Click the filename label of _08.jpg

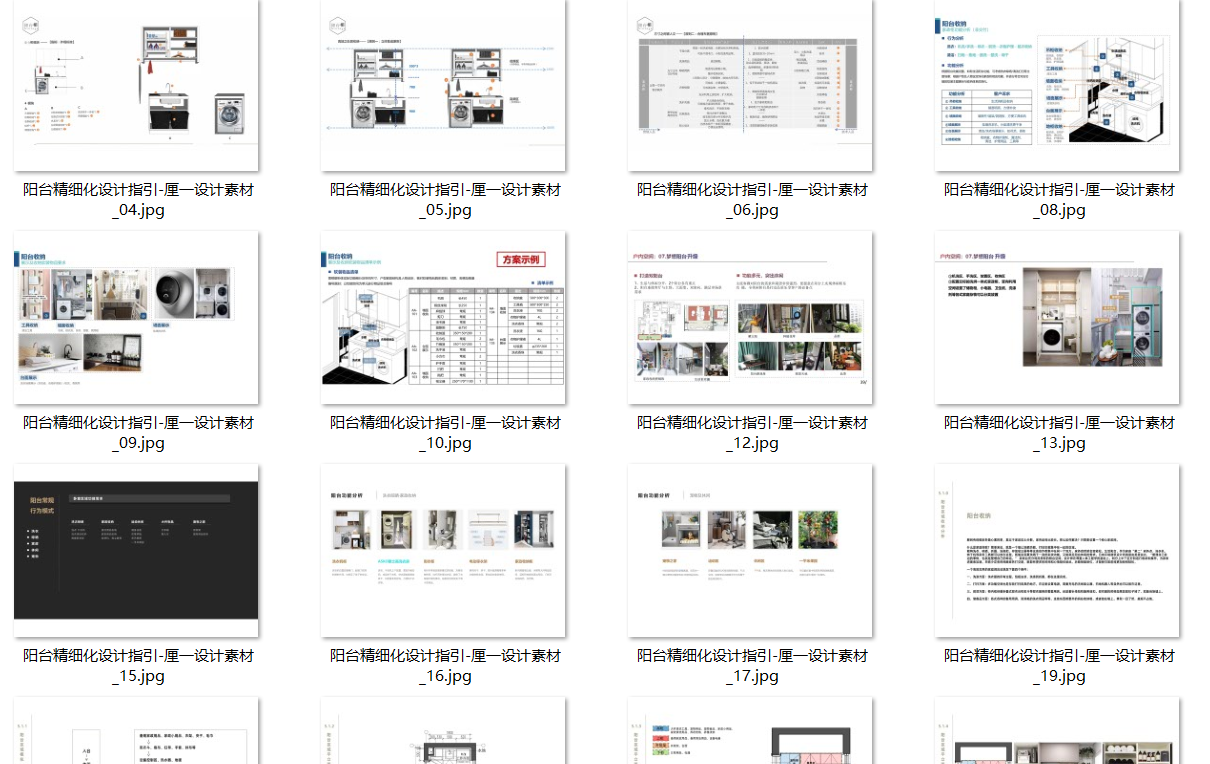pyautogui.click(x=1056, y=199)
